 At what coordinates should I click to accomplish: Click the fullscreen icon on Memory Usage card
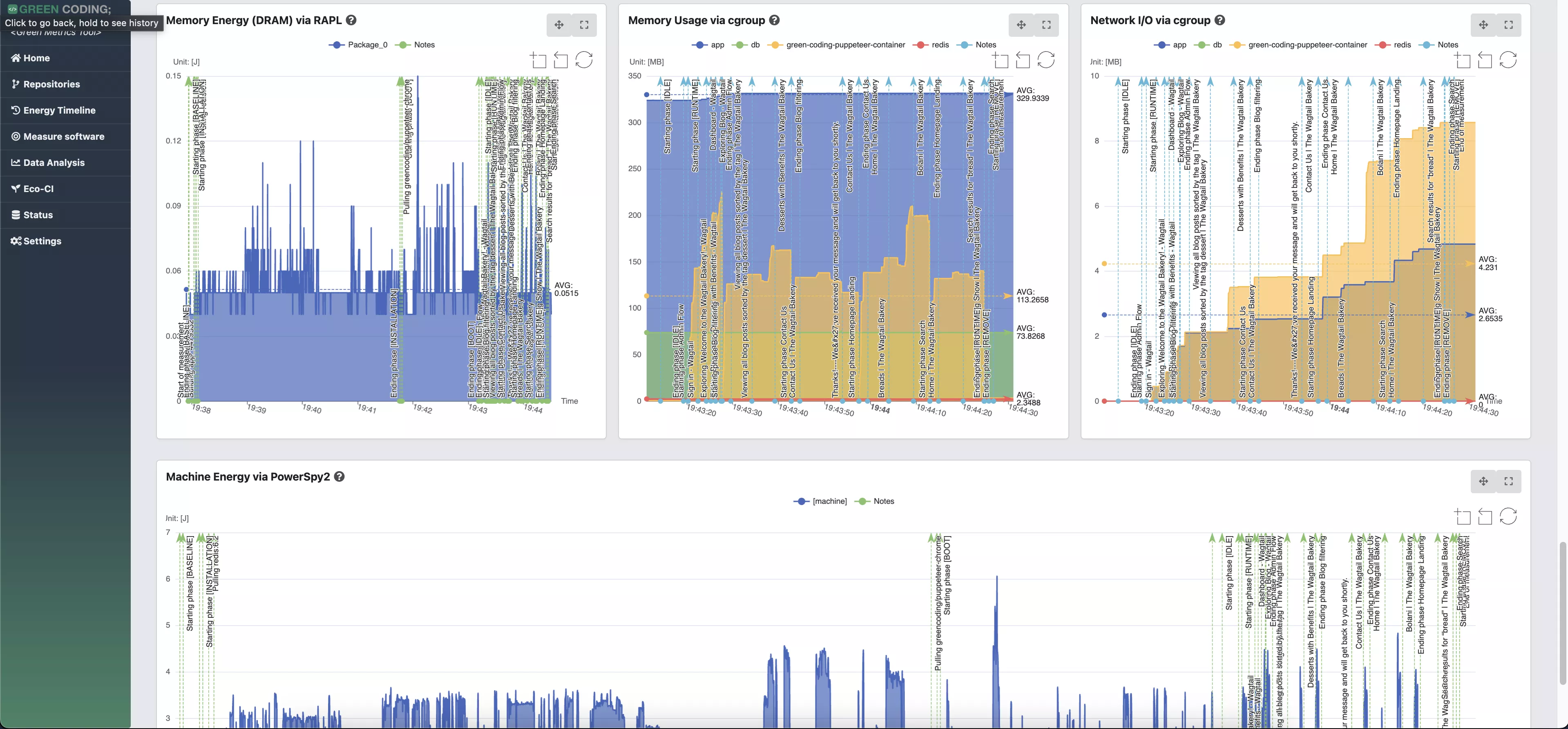pyautogui.click(x=1046, y=25)
